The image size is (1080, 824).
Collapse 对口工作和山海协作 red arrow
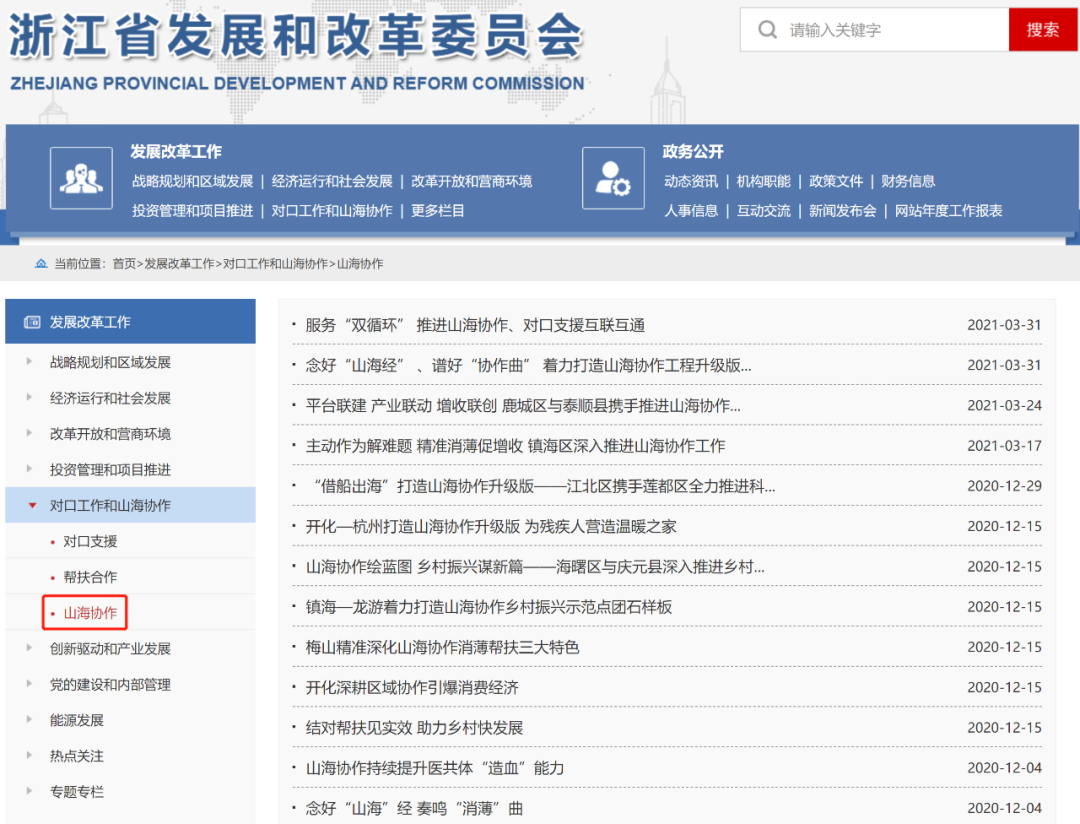coord(32,506)
